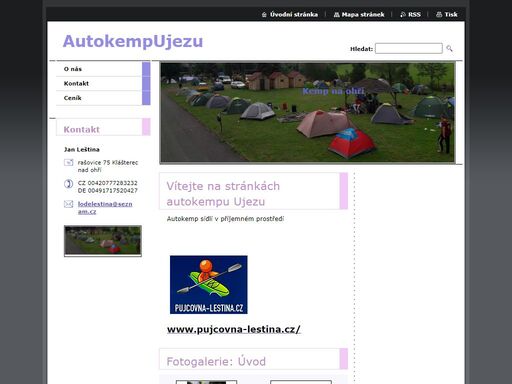Open Mapa stránek sitemap link
Viewport: 512px width, 384px height.
(363, 15)
